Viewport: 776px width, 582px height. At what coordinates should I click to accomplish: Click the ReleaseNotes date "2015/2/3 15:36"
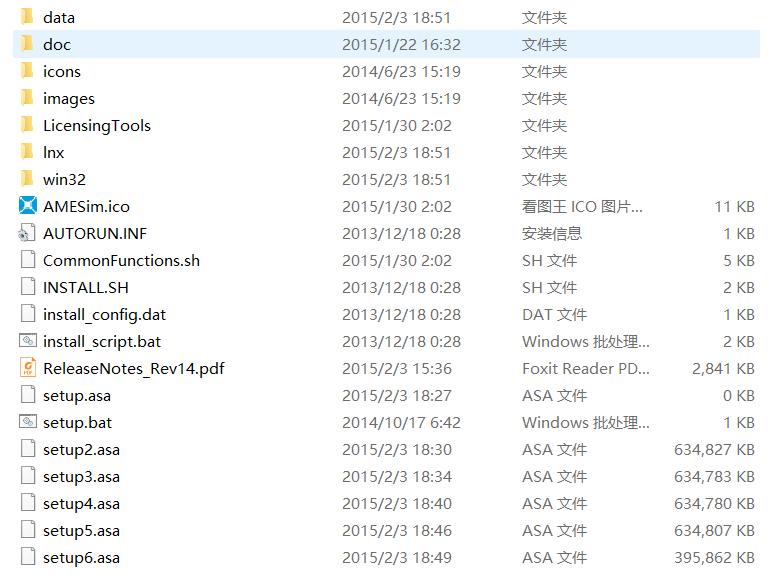point(397,369)
